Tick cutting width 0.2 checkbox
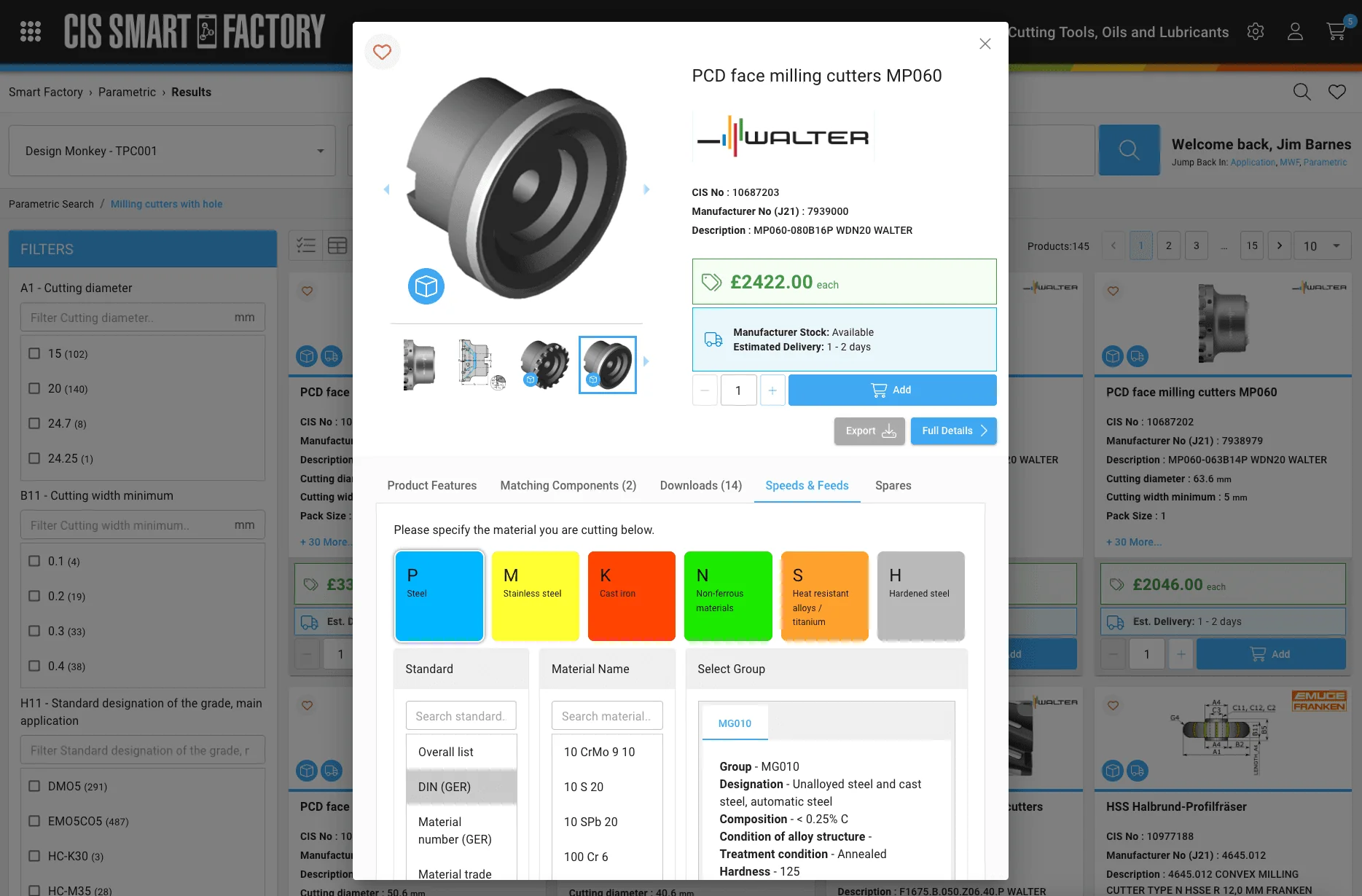This screenshot has height=896, width=1362. (34, 596)
